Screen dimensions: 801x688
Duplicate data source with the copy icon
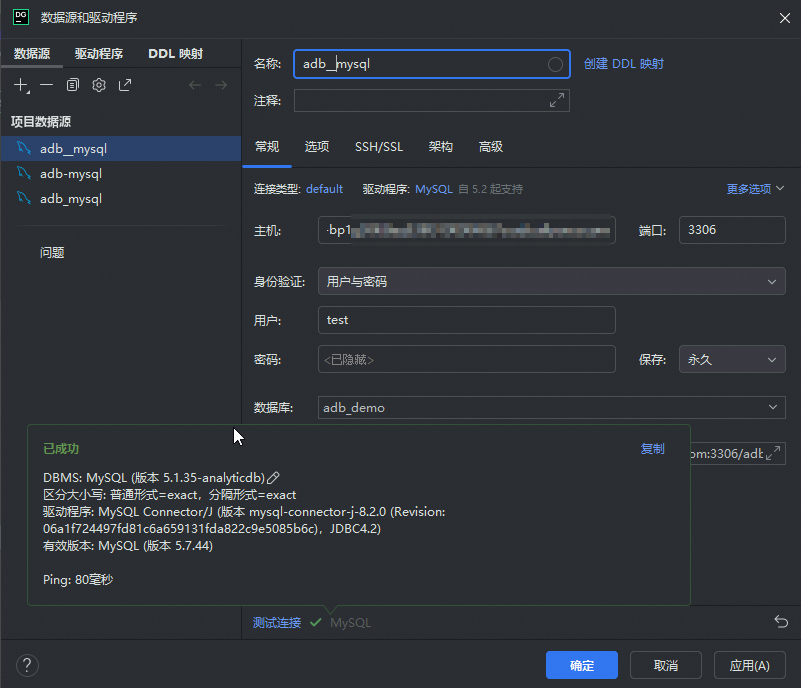click(x=73, y=85)
